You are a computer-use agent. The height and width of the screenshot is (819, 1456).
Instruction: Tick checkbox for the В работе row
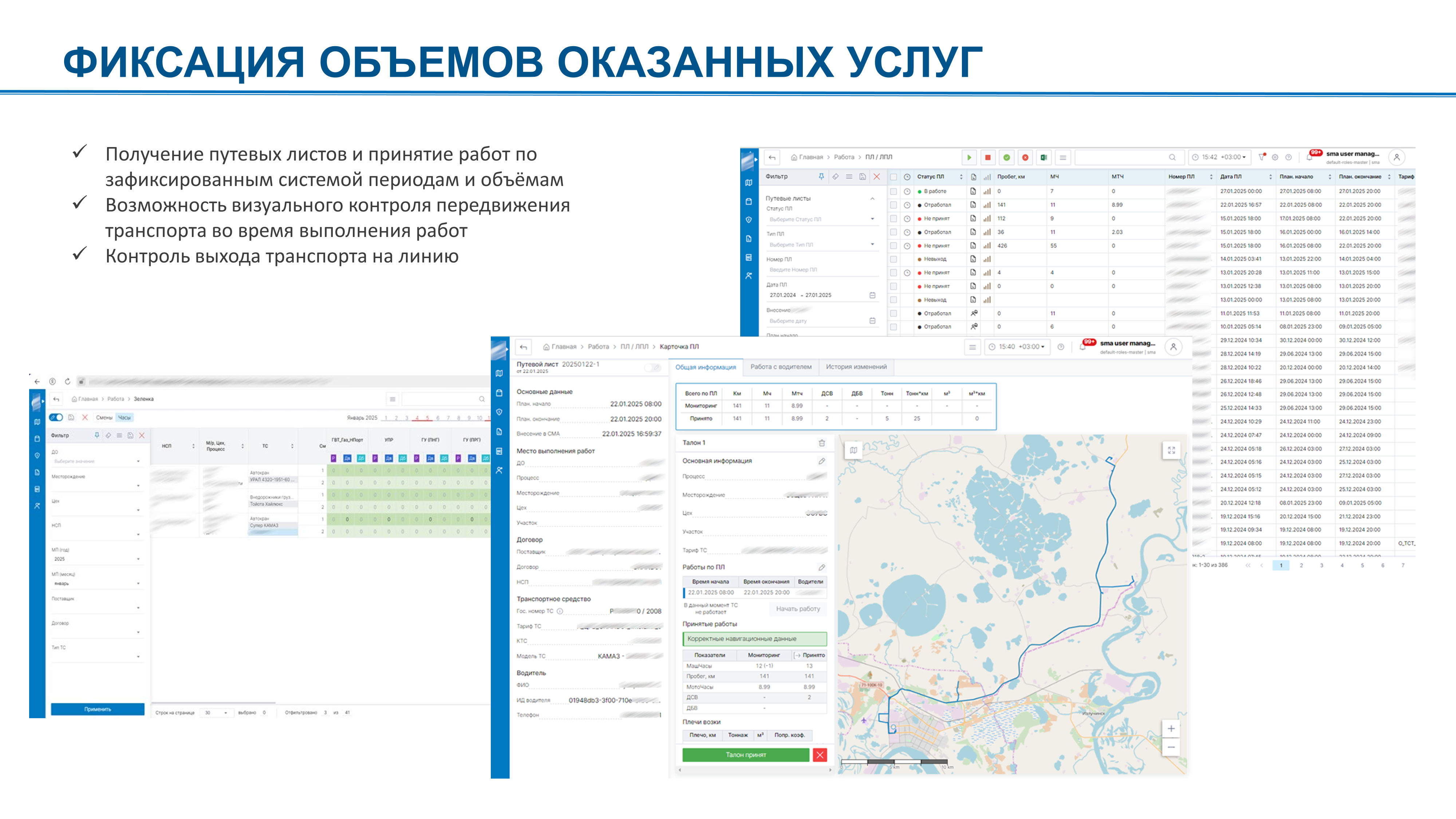[893, 191]
